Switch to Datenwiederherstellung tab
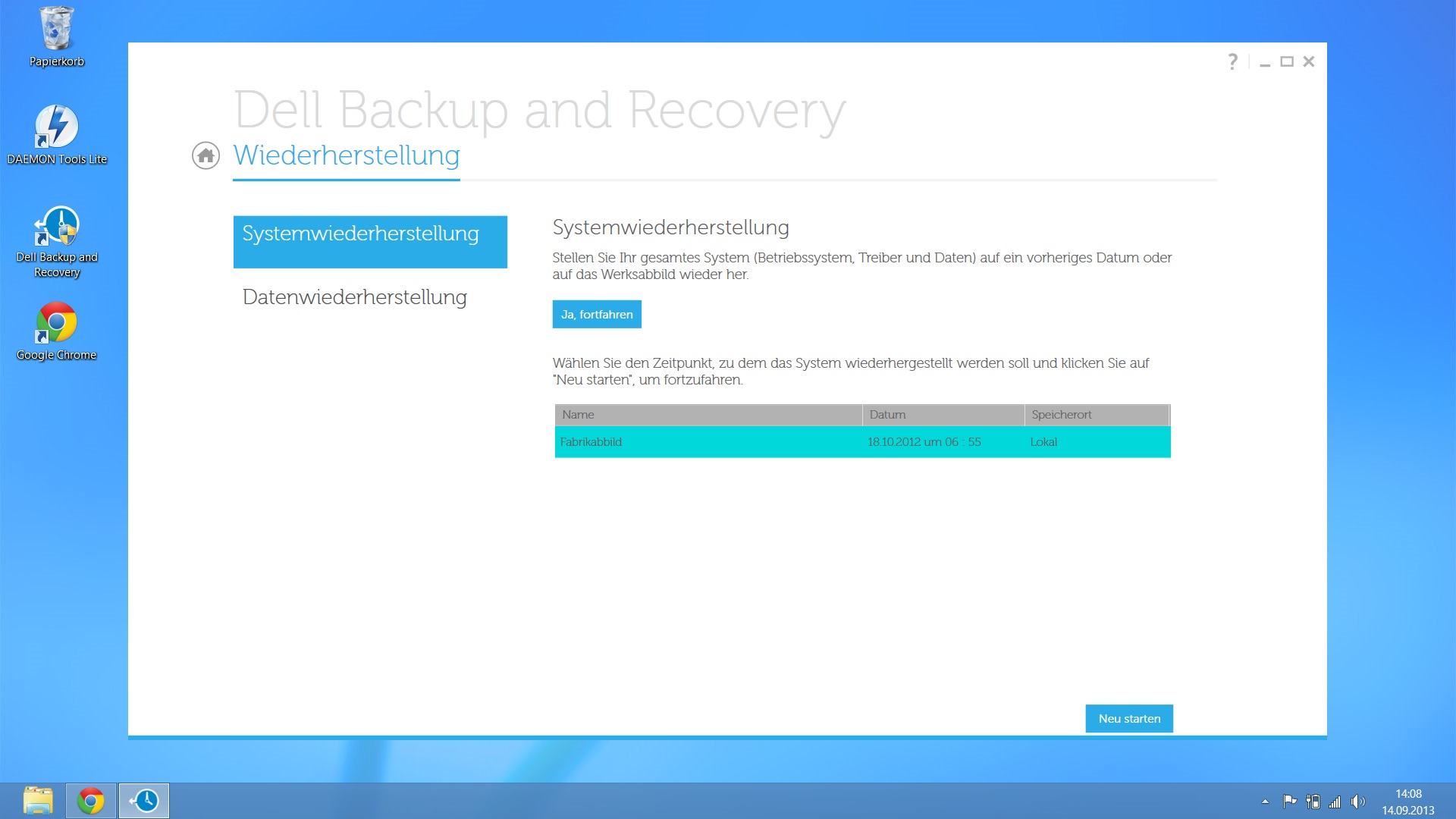The width and height of the screenshot is (1456, 819). coord(355,297)
